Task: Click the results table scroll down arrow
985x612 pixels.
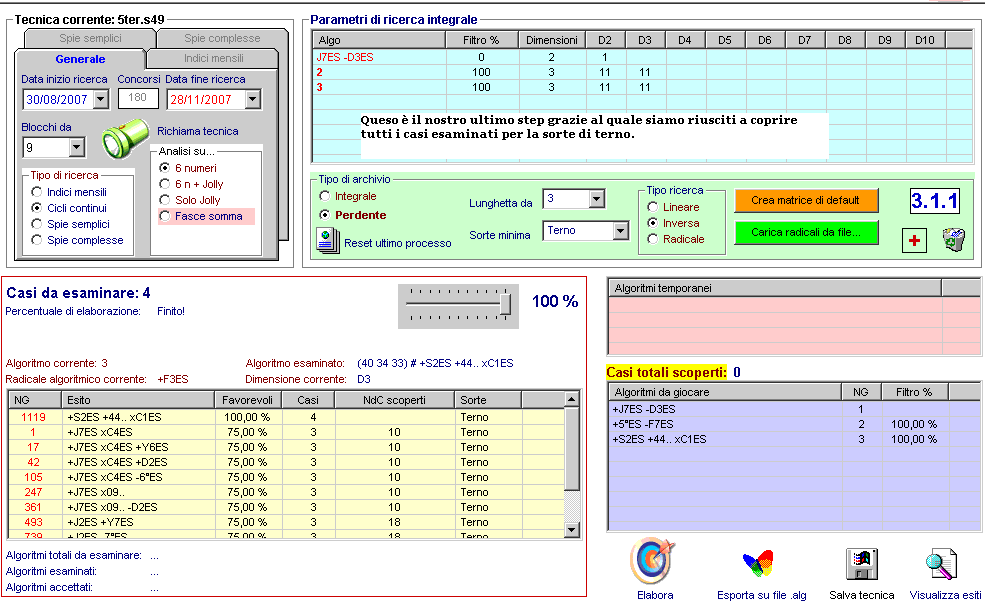Action: 571,530
